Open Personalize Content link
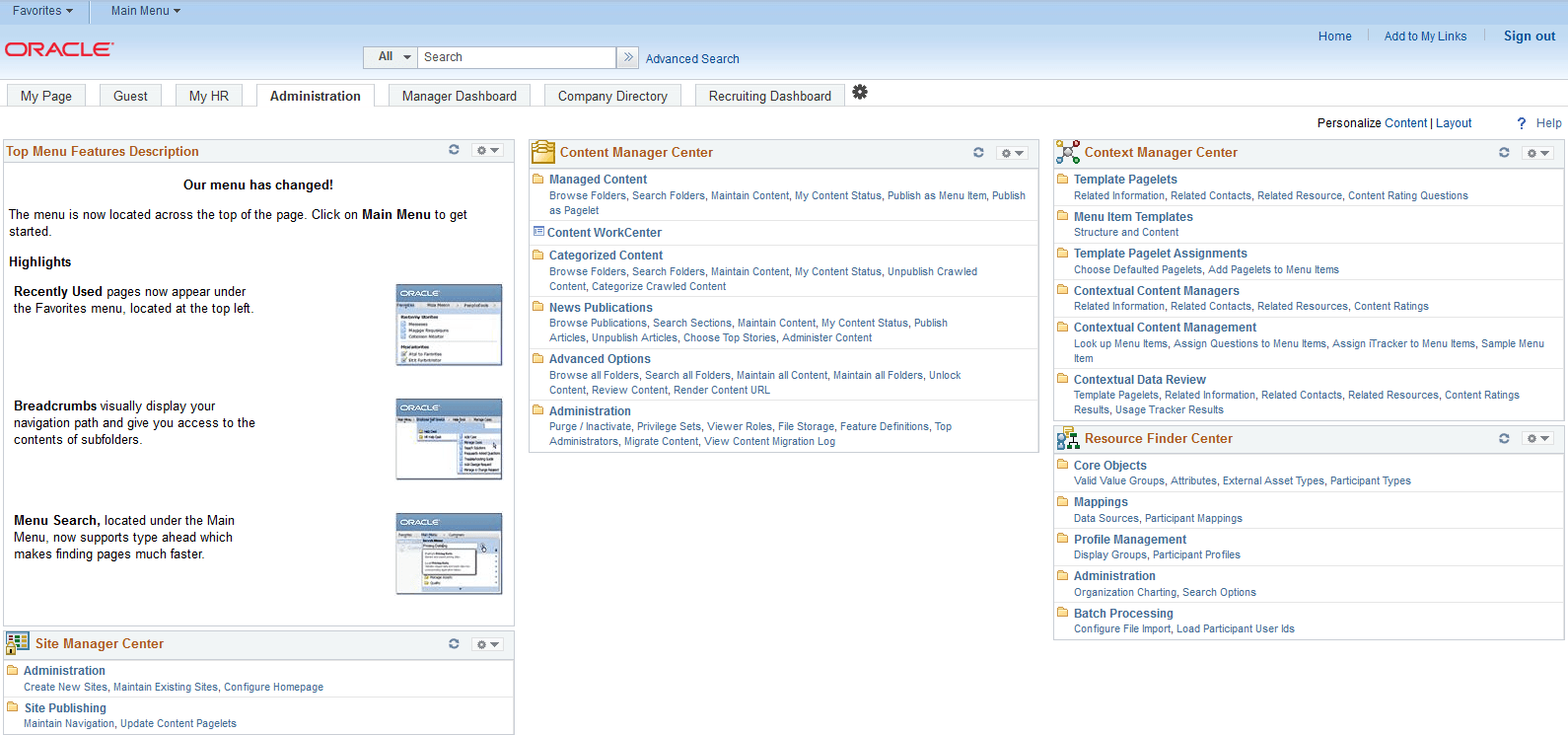The image size is (1568, 735). click(x=1405, y=123)
